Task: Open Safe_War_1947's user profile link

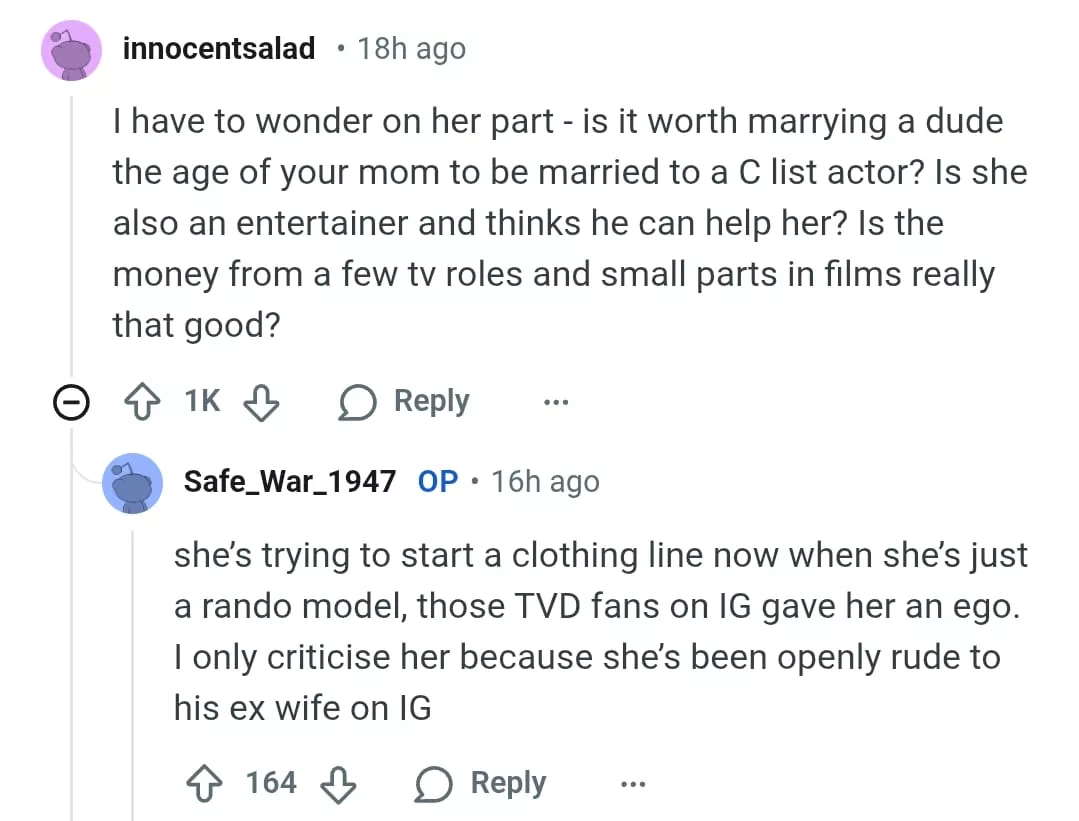Action: click(290, 481)
